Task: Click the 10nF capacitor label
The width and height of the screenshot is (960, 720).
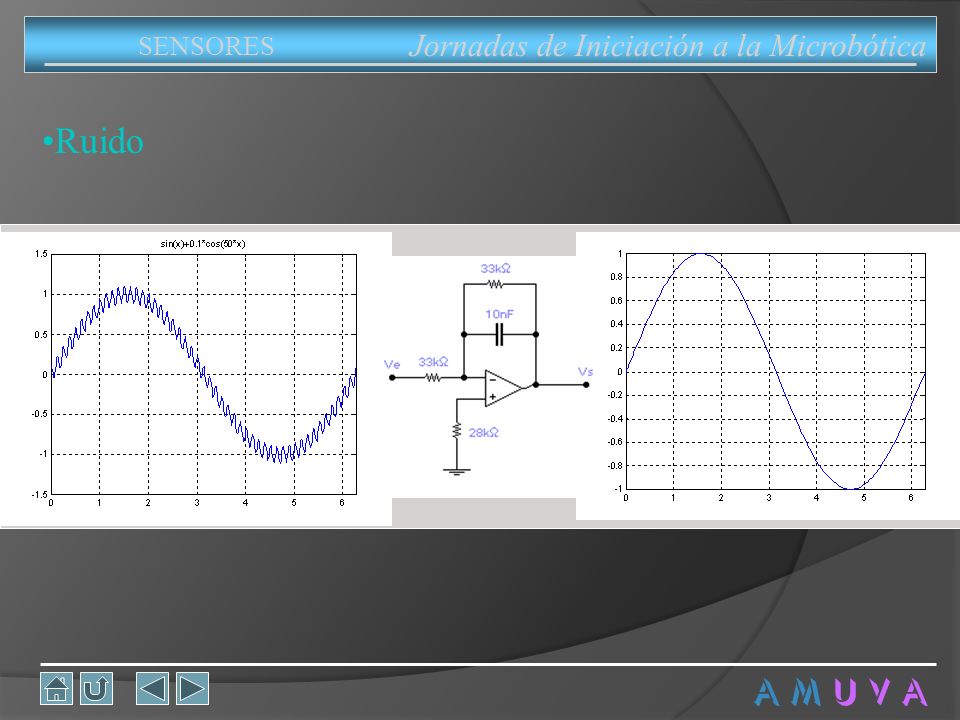Action: click(x=499, y=314)
